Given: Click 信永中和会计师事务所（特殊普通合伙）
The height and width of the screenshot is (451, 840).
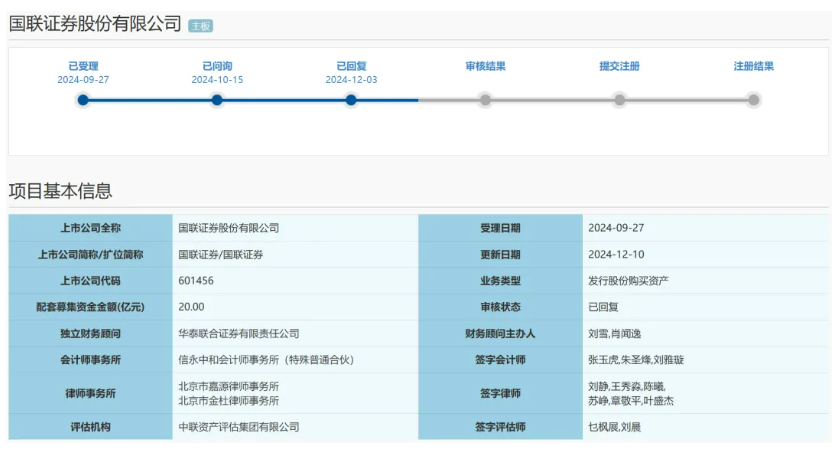Looking at the screenshot, I should pyautogui.click(x=266, y=359).
